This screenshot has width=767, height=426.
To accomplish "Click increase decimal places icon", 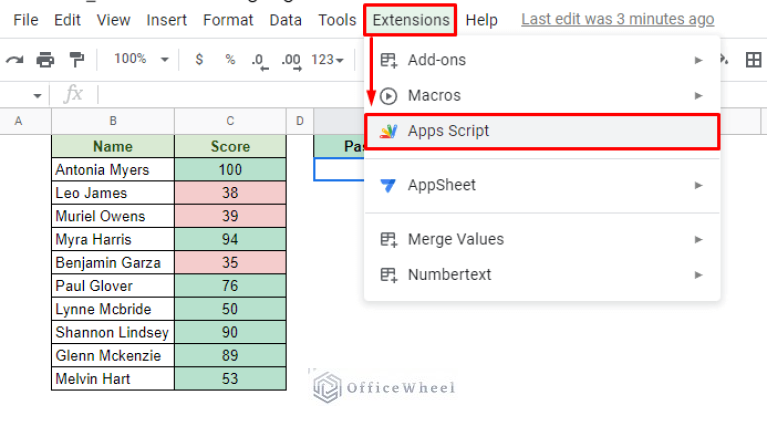I will click(292, 61).
